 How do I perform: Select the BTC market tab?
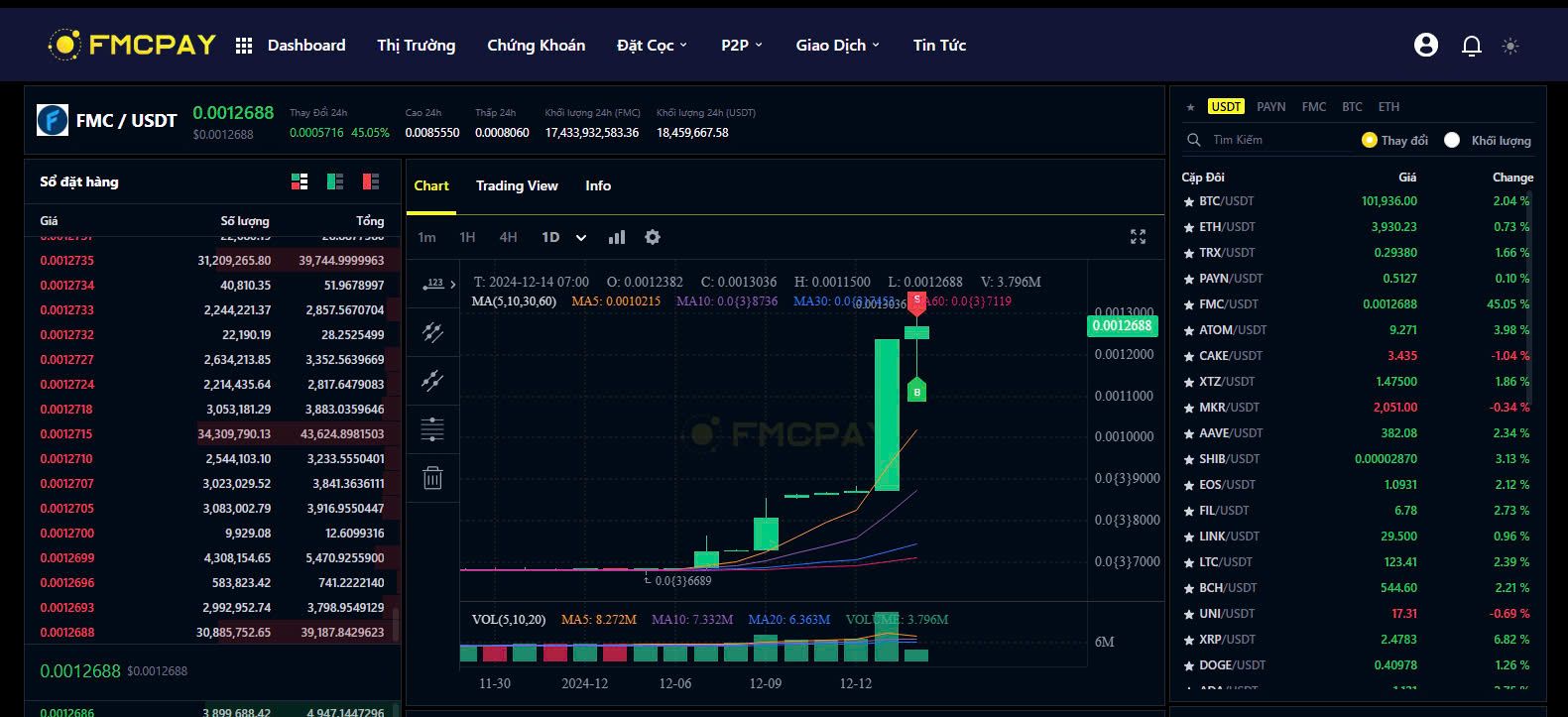[1352, 106]
